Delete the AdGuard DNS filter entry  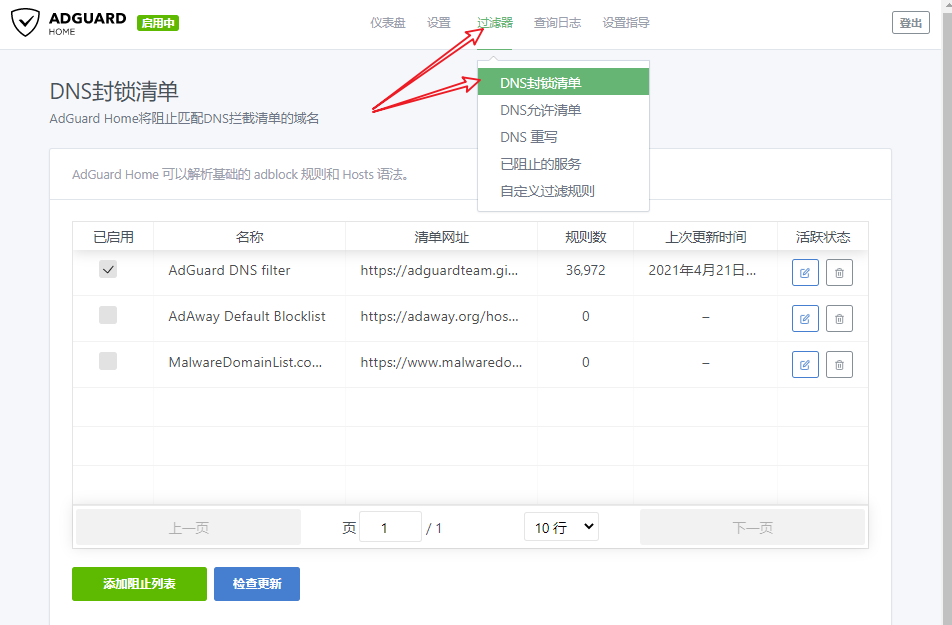click(839, 273)
